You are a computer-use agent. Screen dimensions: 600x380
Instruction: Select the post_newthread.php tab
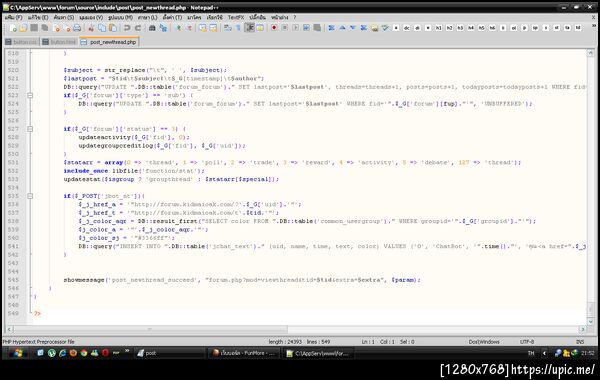(109, 42)
